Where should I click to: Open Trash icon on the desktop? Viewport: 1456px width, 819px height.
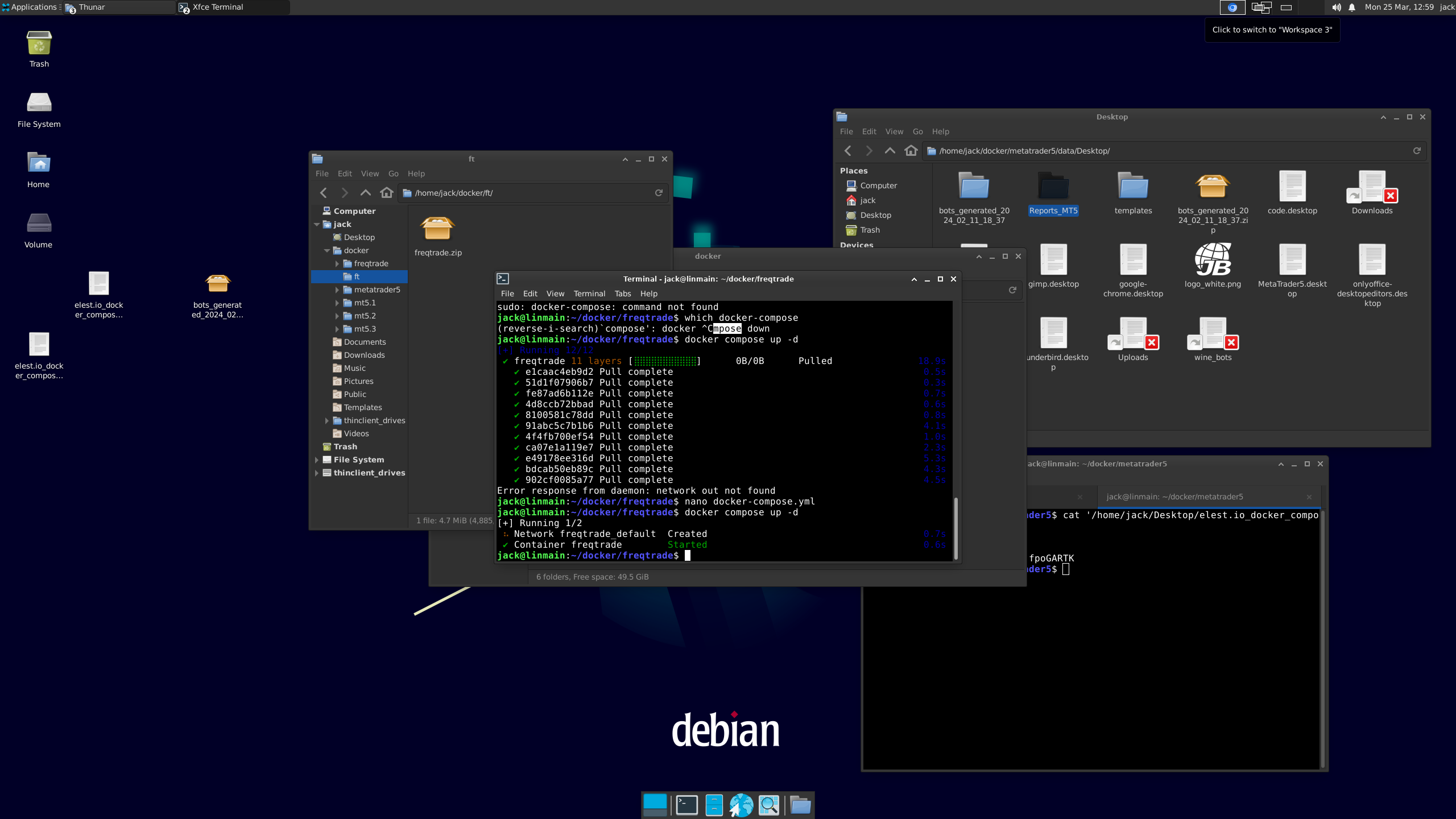click(39, 44)
